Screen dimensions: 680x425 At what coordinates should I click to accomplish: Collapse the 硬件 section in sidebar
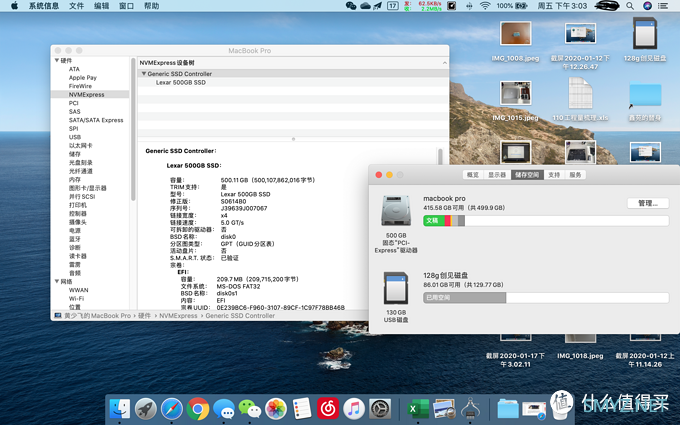point(57,60)
